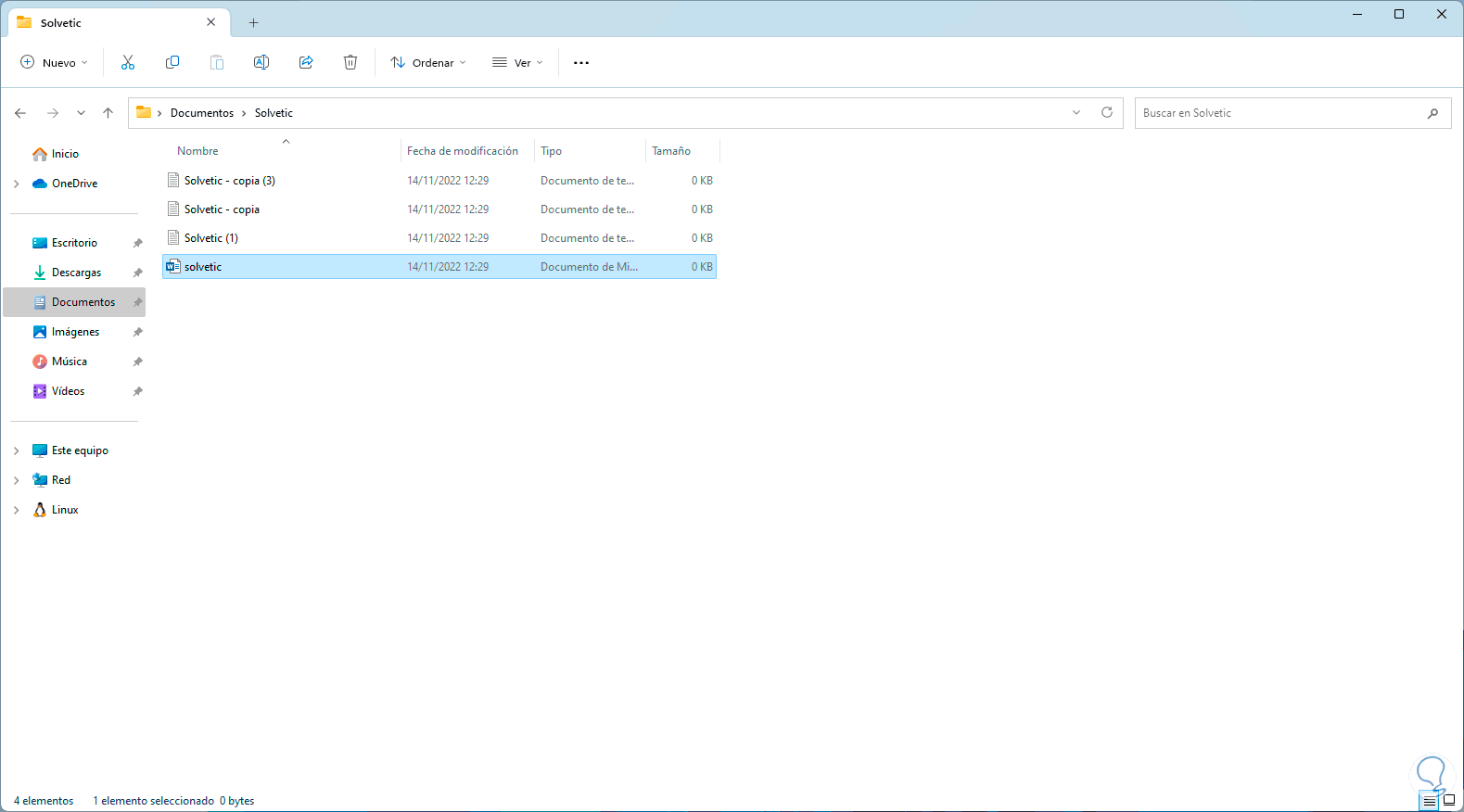Click Documentos in breadcrumb path

tap(202, 113)
